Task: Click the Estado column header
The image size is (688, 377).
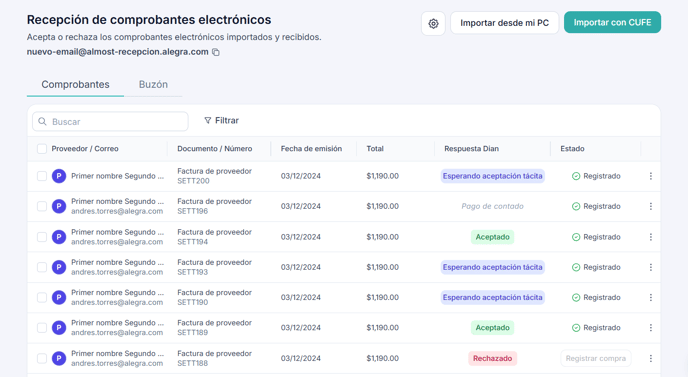Action: [x=572, y=149]
